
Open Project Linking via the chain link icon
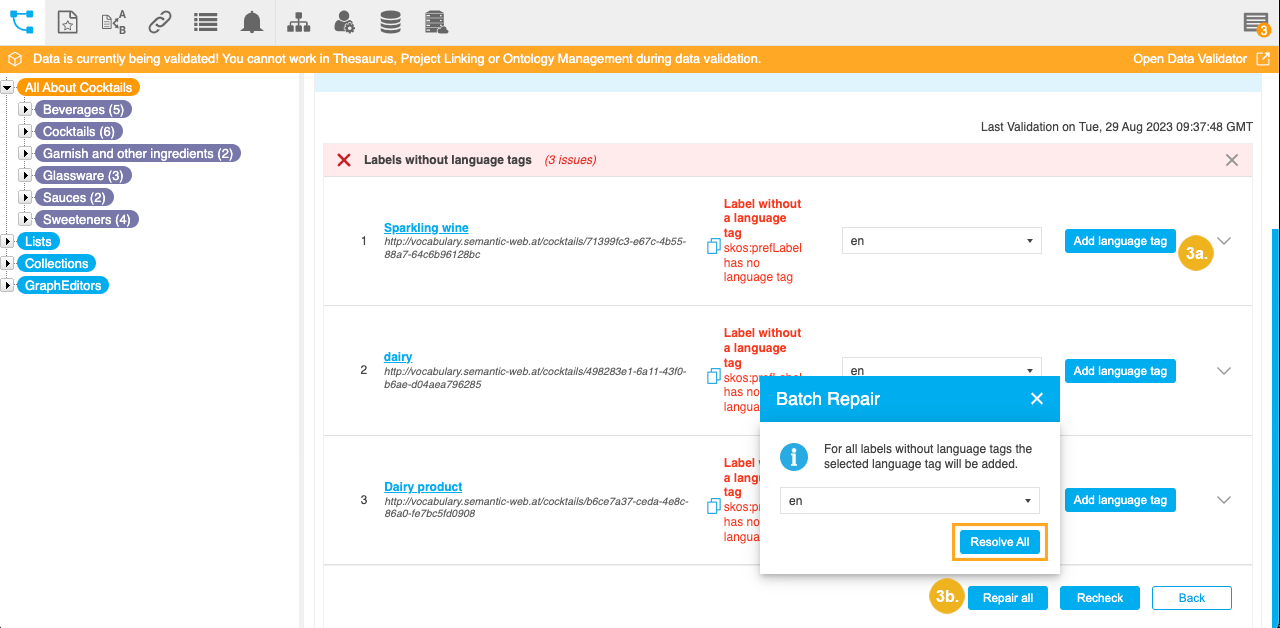pyautogui.click(x=160, y=21)
